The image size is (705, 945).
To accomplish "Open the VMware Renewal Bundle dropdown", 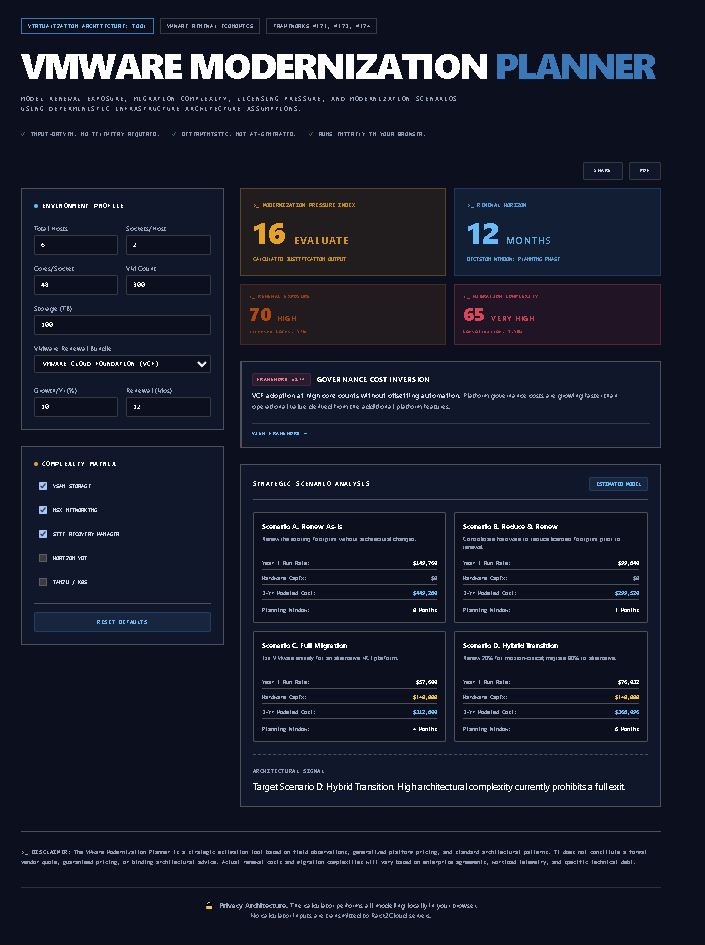I will 122,364.
